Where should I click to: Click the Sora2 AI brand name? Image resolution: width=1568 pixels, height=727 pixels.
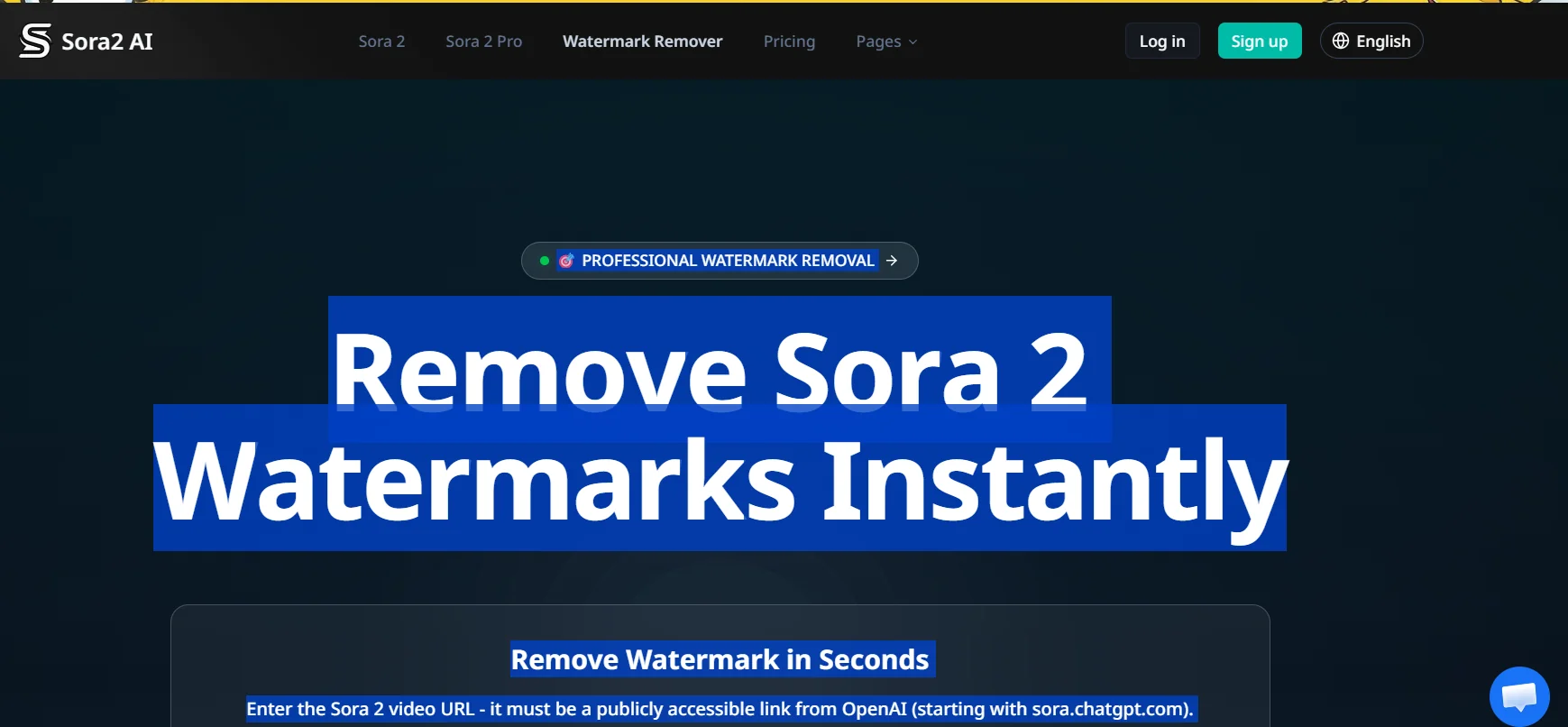tap(107, 41)
